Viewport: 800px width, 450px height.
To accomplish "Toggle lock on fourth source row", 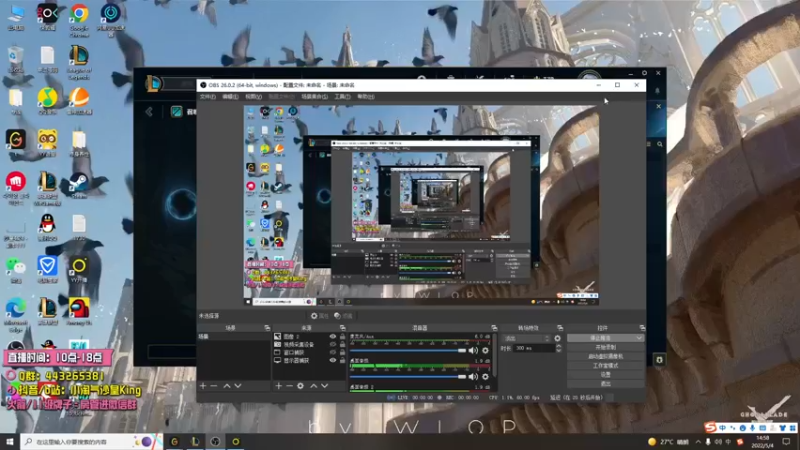I will (342, 360).
